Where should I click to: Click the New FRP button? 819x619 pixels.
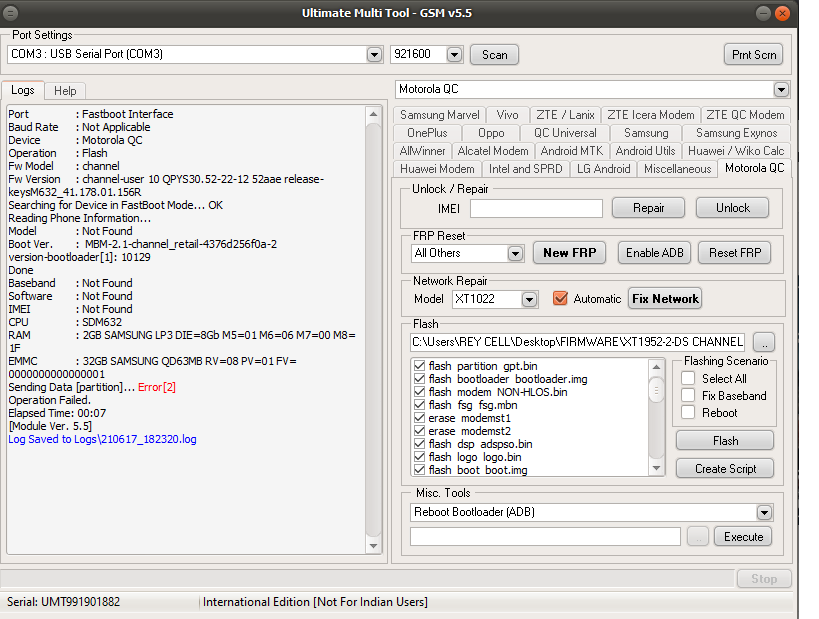tap(569, 253)
